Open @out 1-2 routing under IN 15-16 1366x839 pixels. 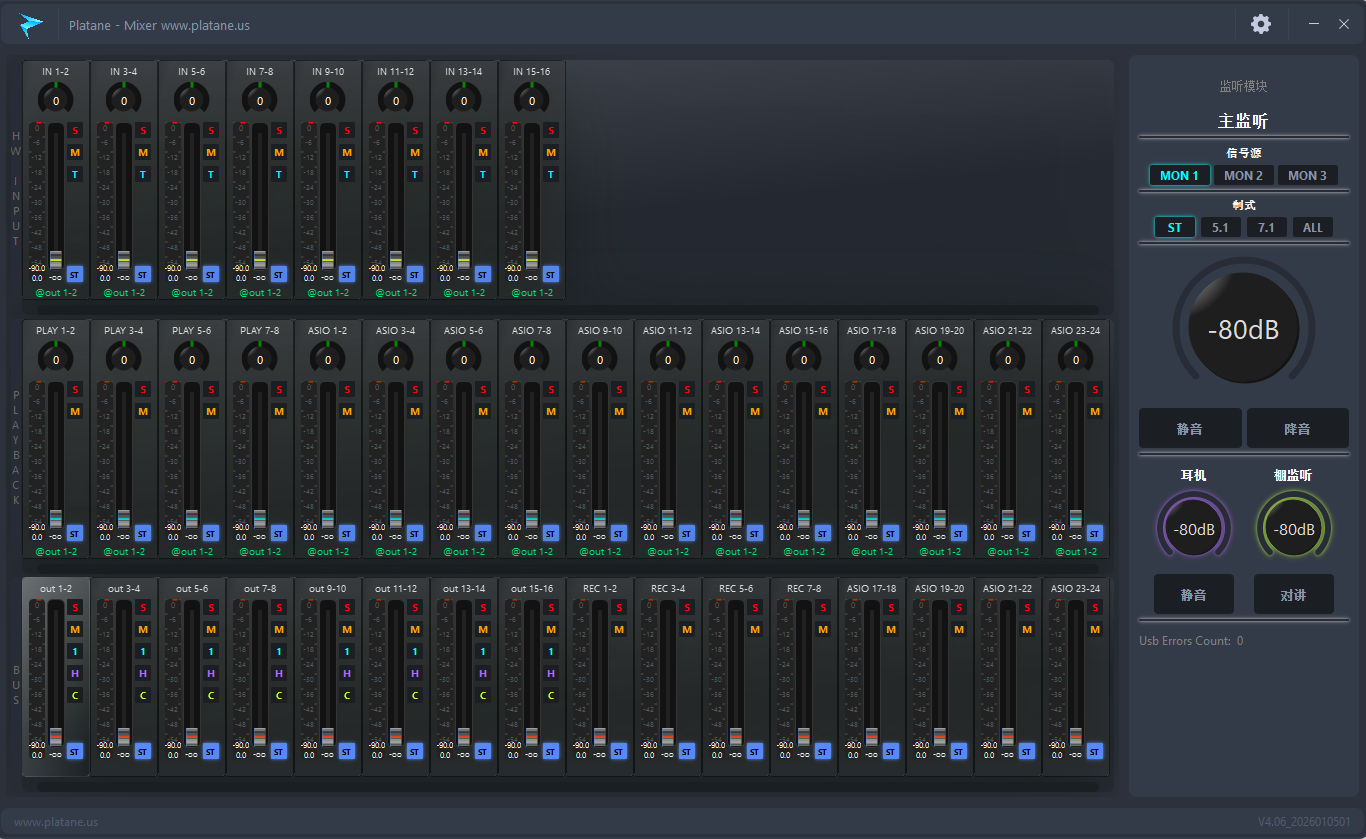tap(532, 293)
